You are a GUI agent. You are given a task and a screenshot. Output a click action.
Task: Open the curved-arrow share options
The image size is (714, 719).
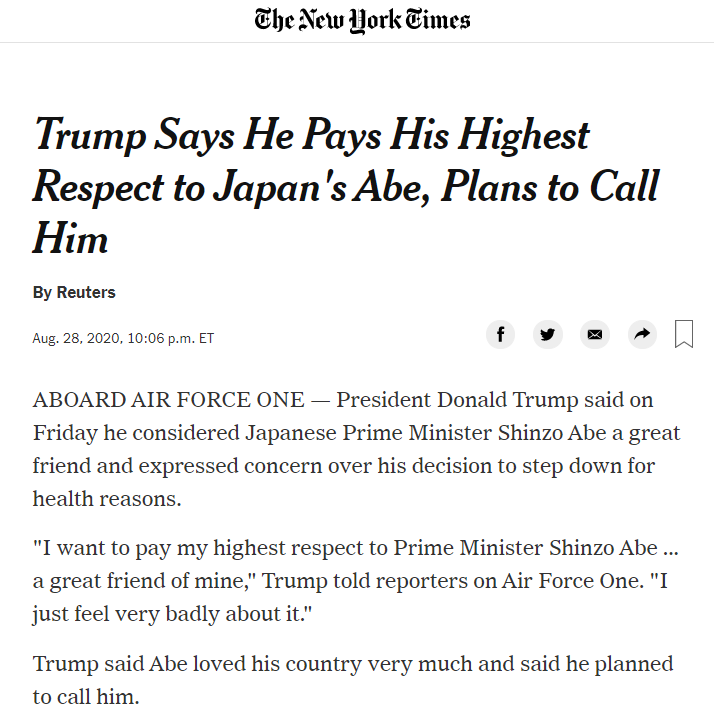pos(642,334)
